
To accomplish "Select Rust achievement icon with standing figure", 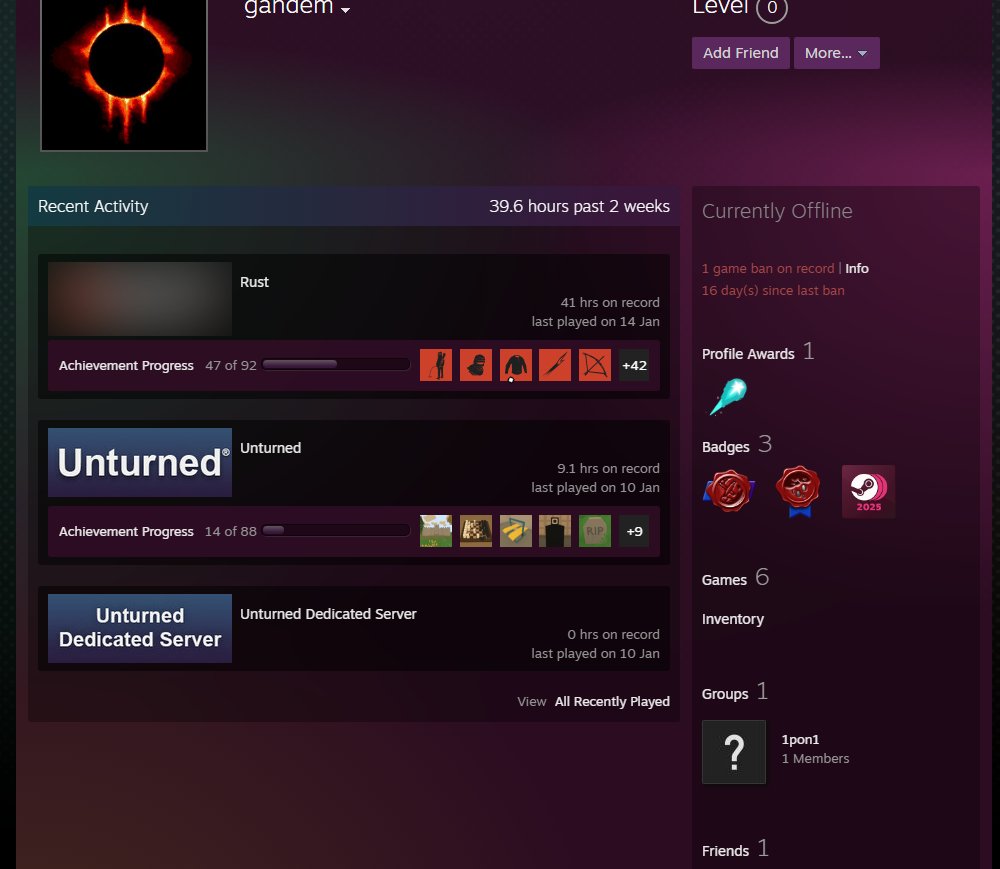I will (x=436, y=365).
